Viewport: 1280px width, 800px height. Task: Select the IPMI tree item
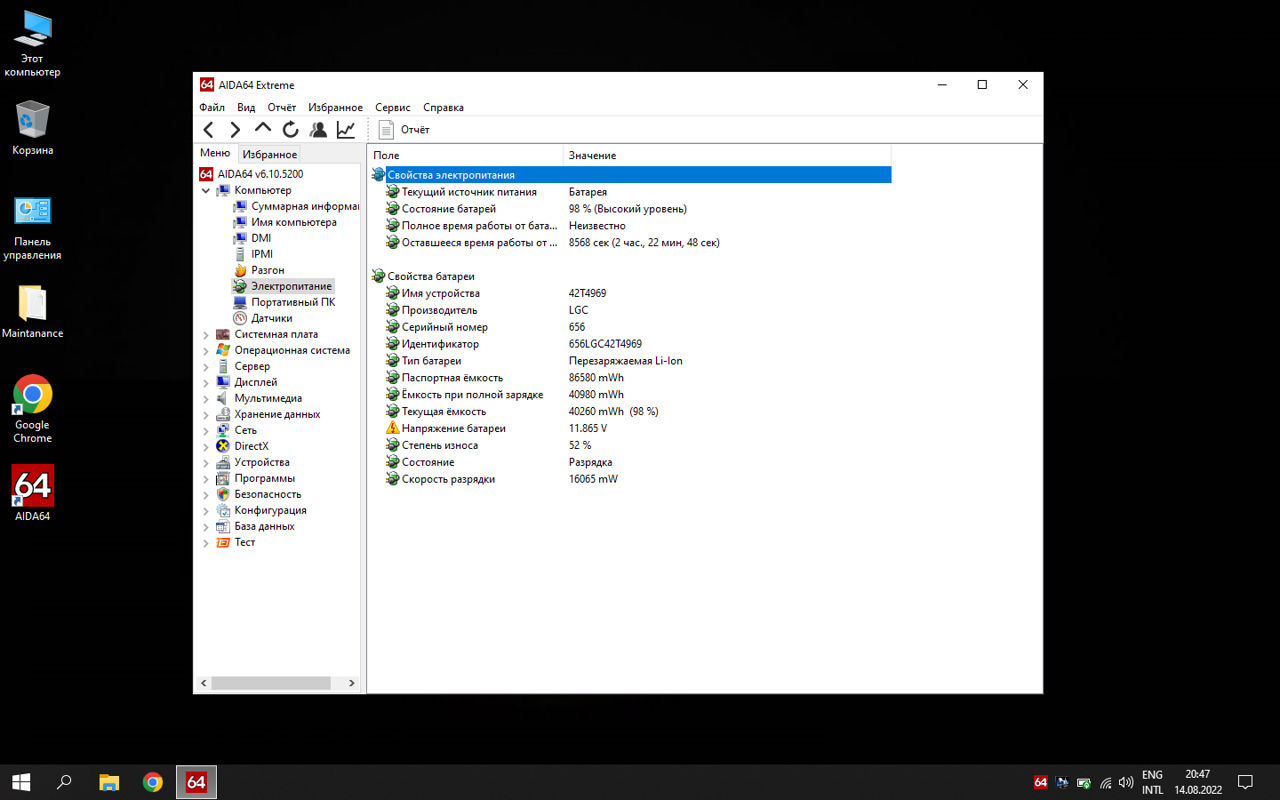[253, 254]
